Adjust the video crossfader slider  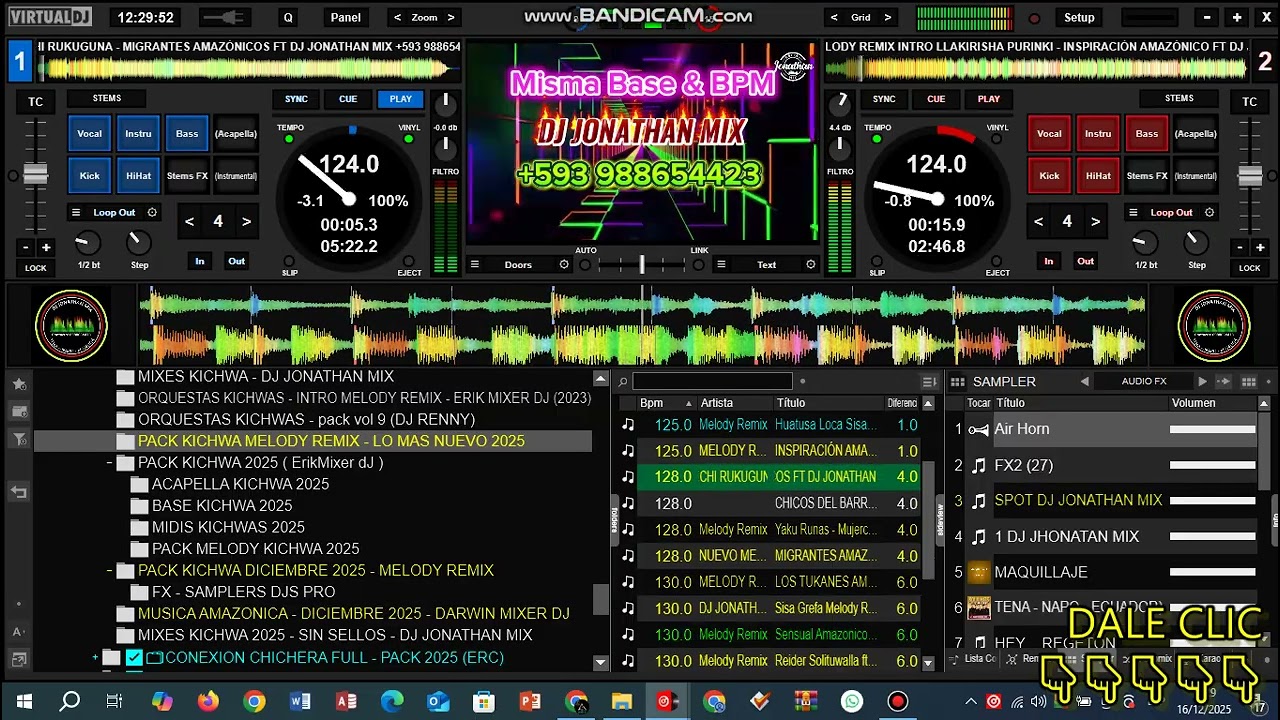[x=642, y=265]
